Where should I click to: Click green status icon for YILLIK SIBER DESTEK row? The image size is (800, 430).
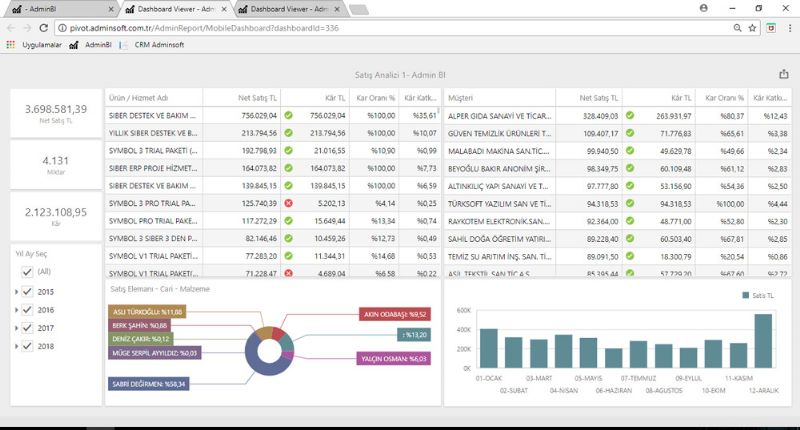point(288,133)
